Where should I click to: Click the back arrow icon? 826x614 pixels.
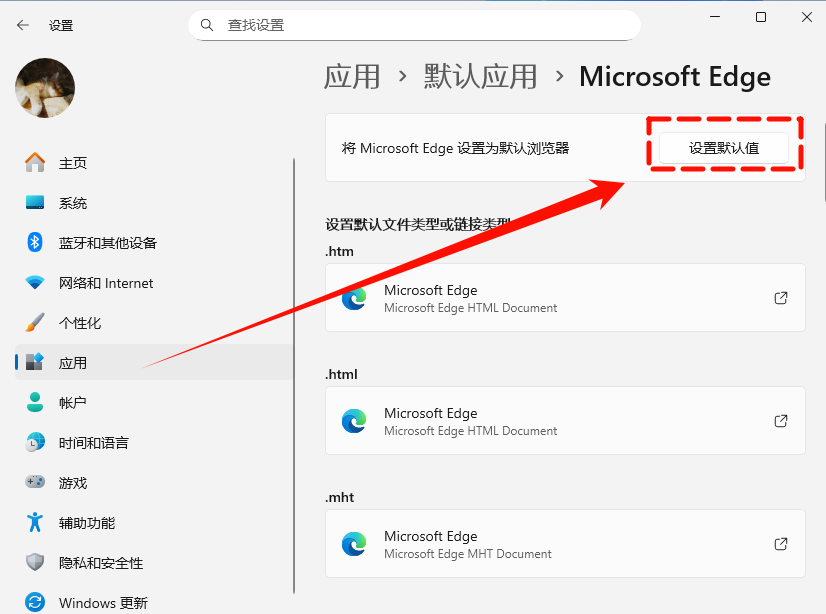click(22, 25)
